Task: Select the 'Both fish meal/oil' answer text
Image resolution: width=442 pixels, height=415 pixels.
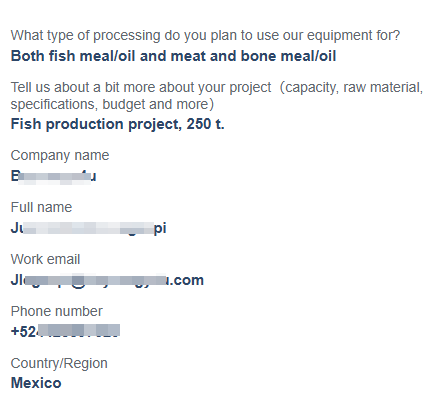Action: tap(173, 56)
